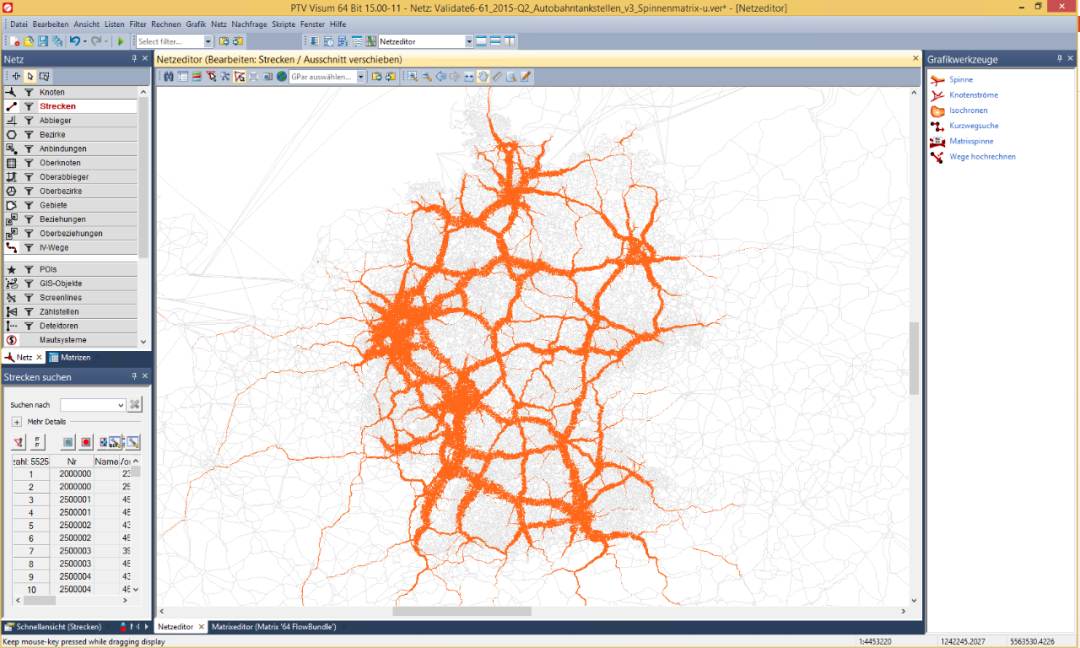Click the Wege hochrechnen link
The width and height of the screenshot is (1080, 648).
982,157
